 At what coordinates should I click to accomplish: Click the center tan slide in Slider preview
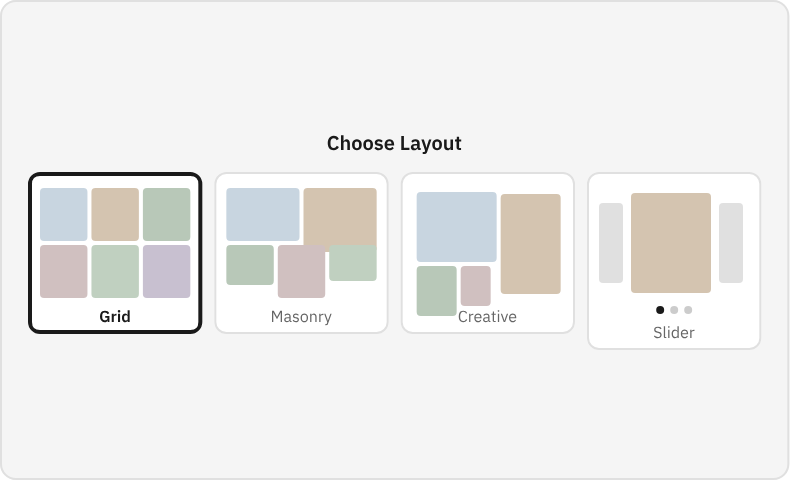click(x=671, y=243)
